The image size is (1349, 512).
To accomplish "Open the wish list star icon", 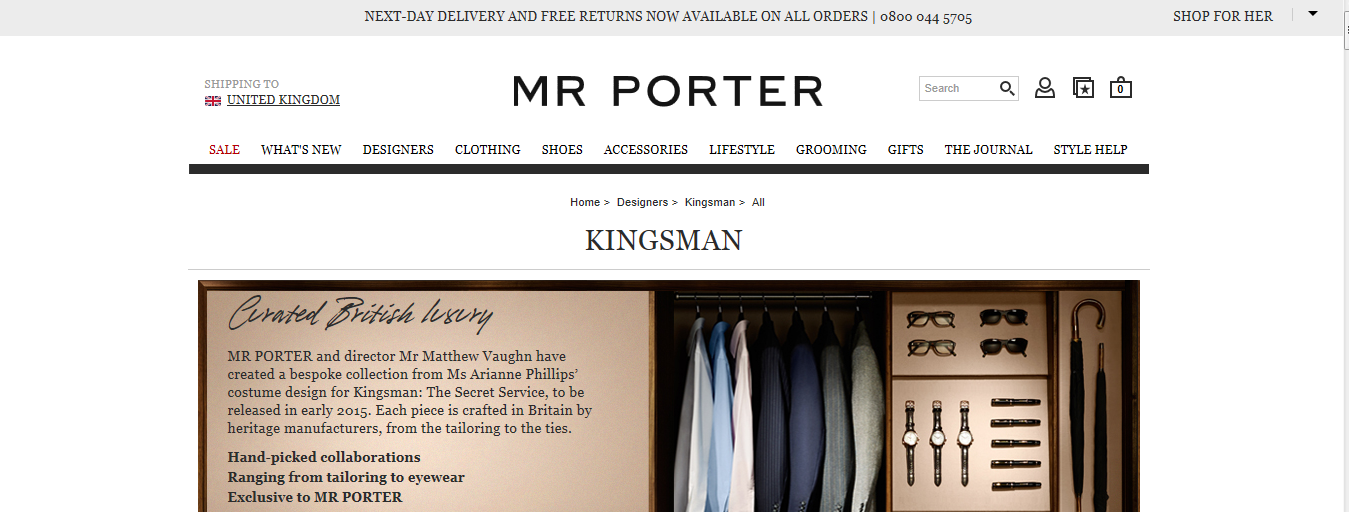I will click(x=1083, y=88).
